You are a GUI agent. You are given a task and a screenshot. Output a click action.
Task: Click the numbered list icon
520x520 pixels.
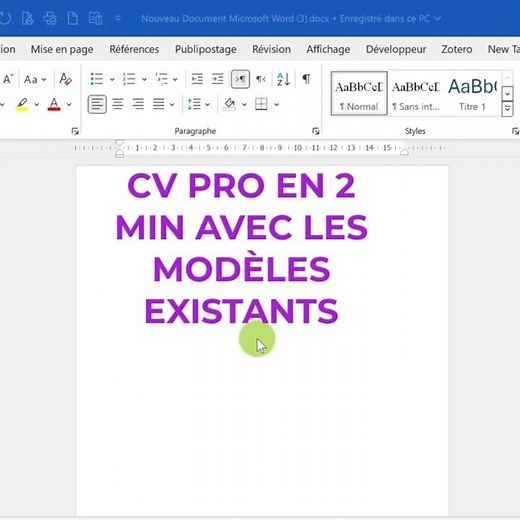click(129, 79)
